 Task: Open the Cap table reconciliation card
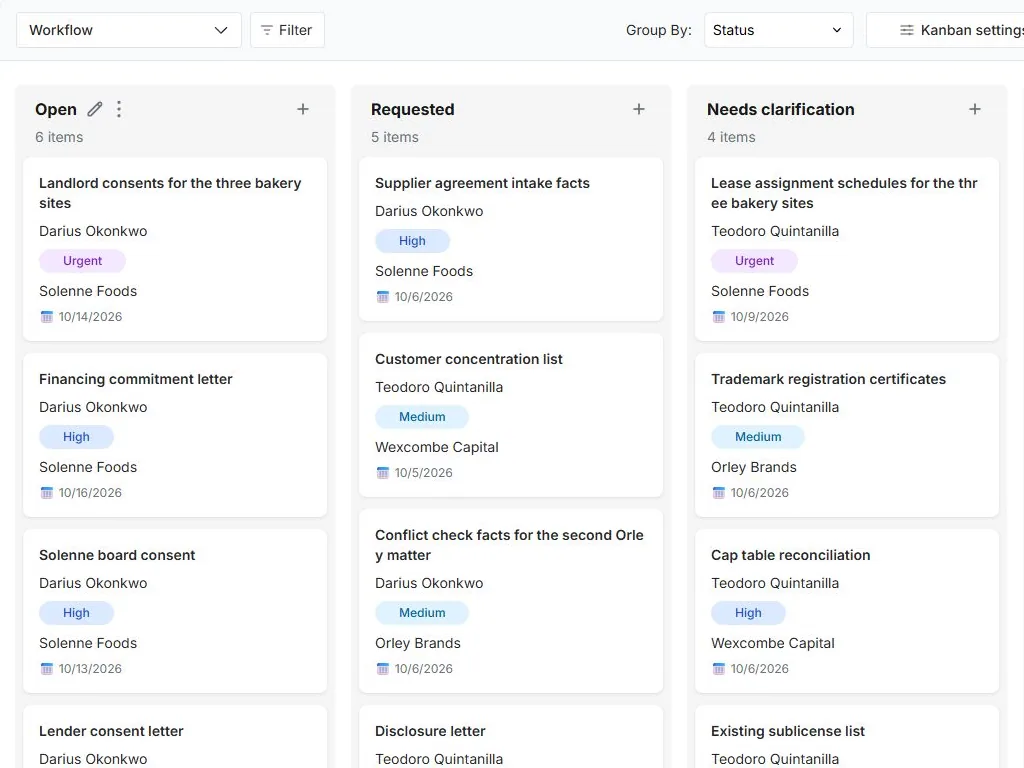point(847,611)
